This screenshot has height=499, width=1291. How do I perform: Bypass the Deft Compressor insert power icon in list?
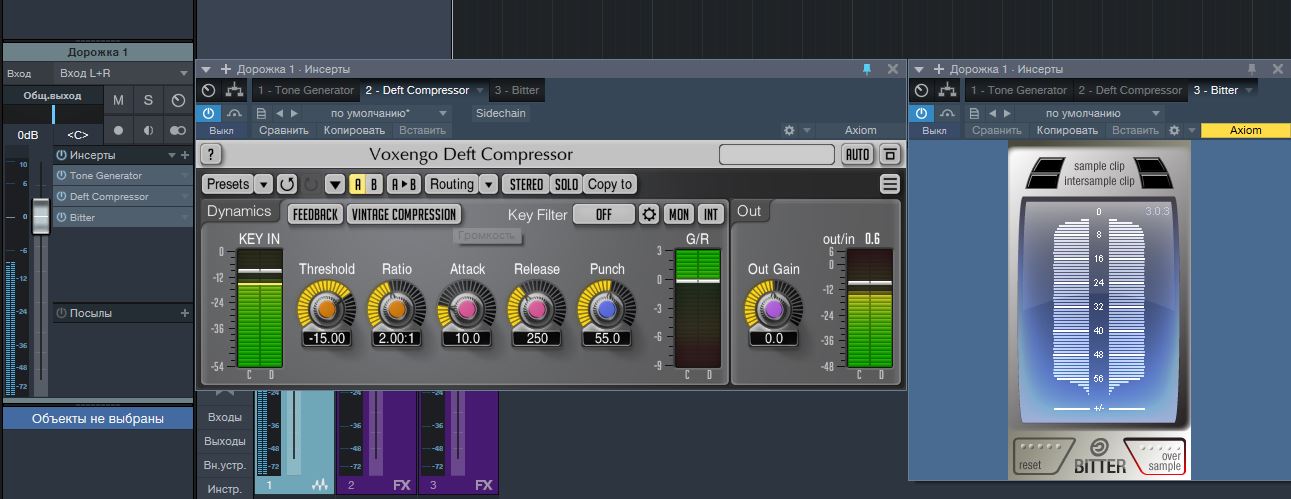coord(61,196)
